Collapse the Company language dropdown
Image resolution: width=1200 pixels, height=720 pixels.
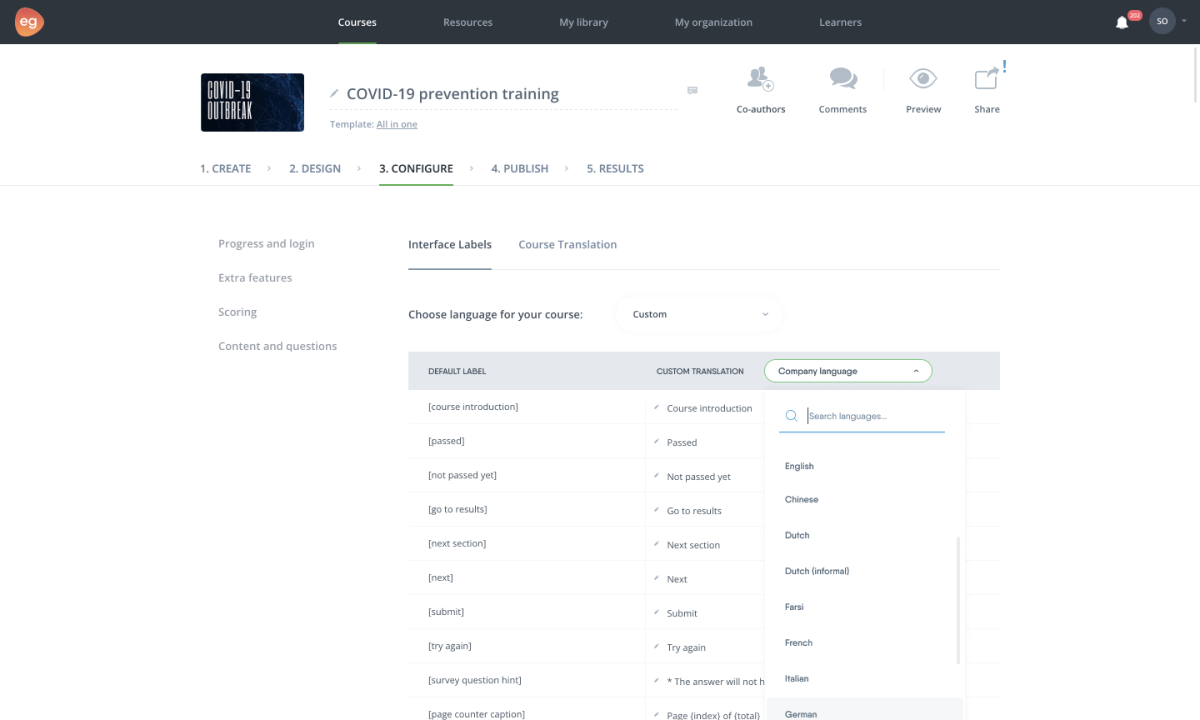tap(848, 371)
